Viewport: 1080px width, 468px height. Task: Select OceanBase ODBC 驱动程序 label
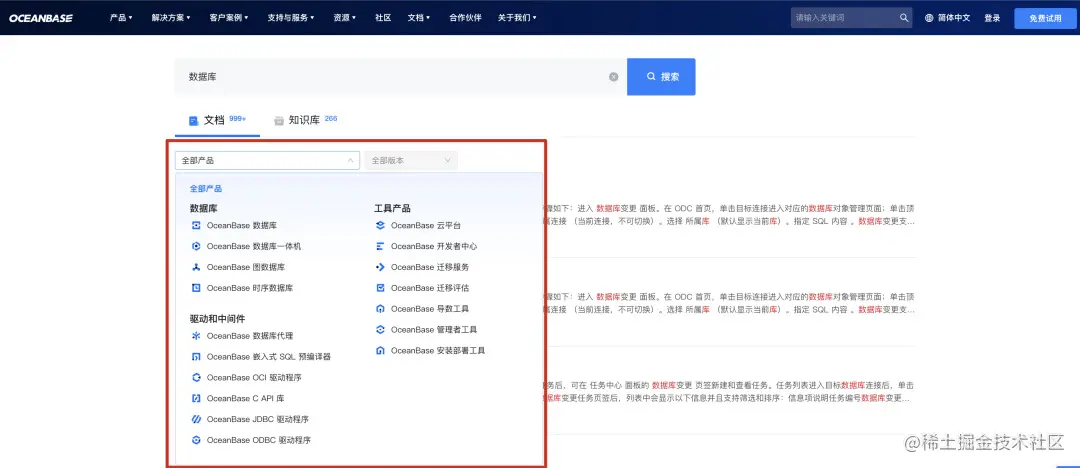[x=259, y=440]
